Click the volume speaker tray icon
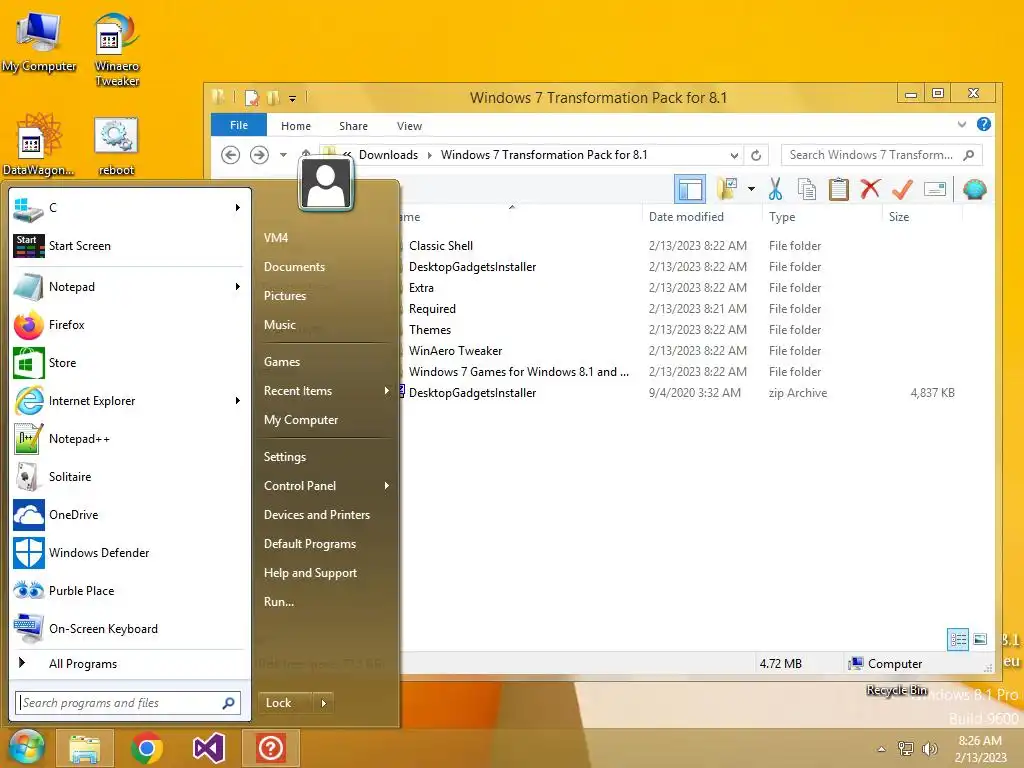The image size is (1024, 768). (x=929, y=748)
